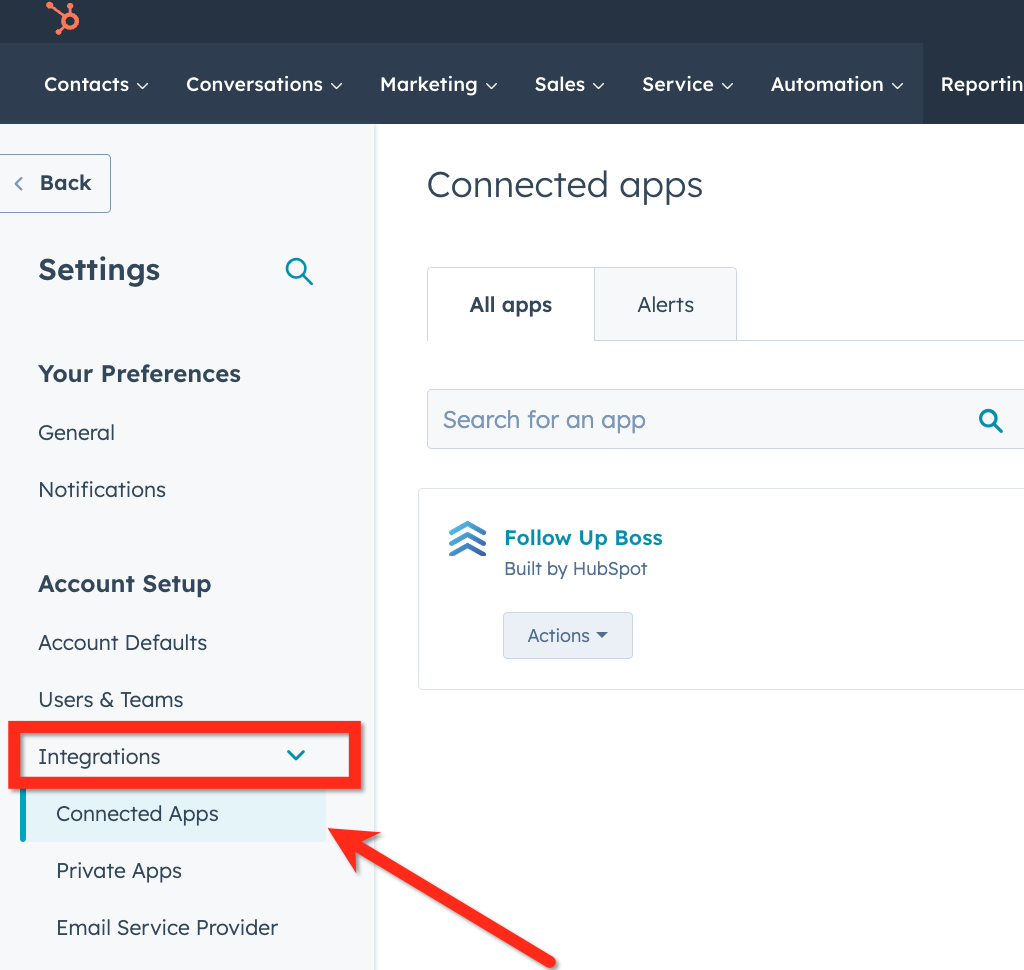Click the Connected apps page heading

565,185
